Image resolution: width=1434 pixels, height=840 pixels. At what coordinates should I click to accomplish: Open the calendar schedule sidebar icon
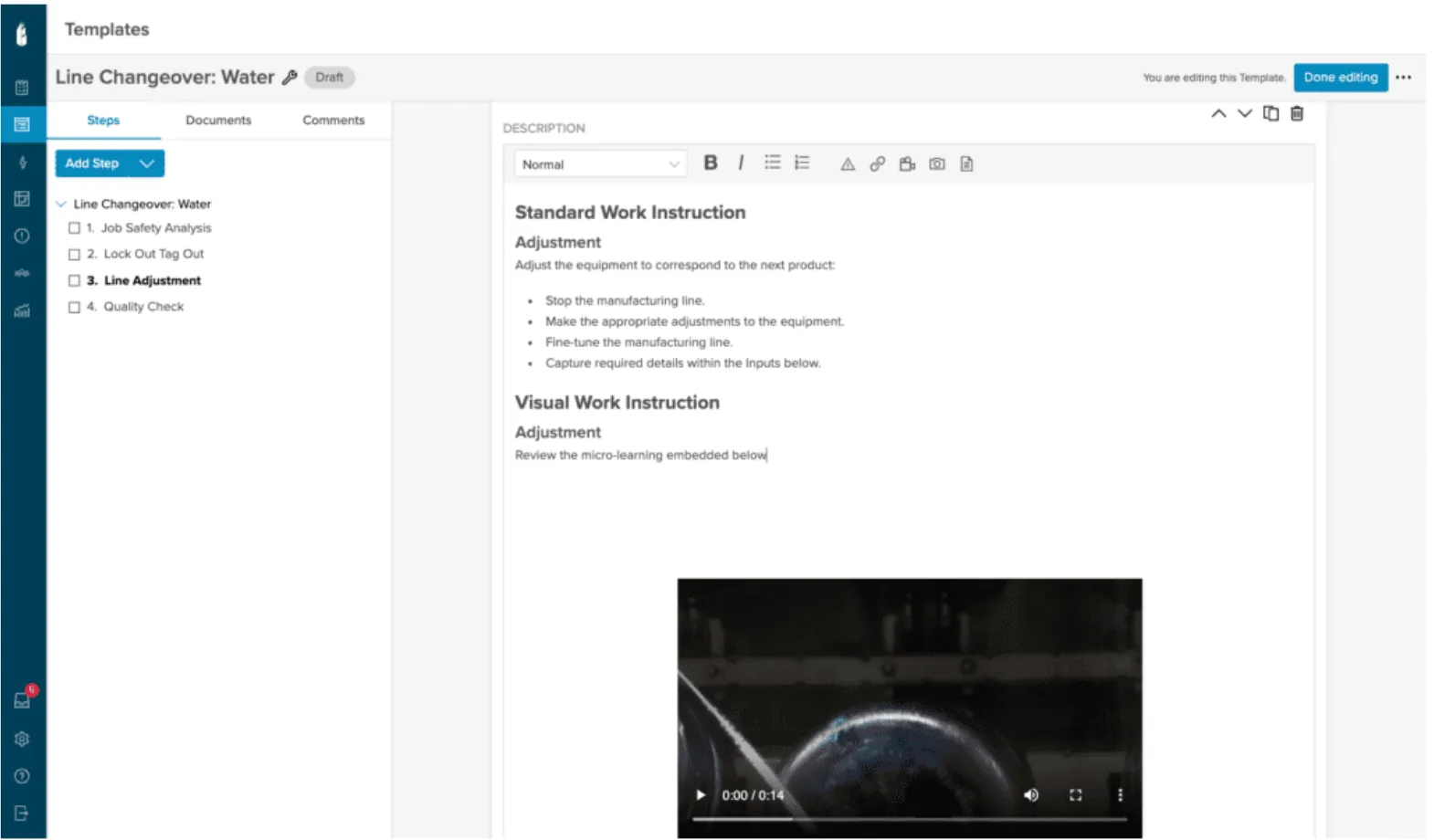coord(22,88)
